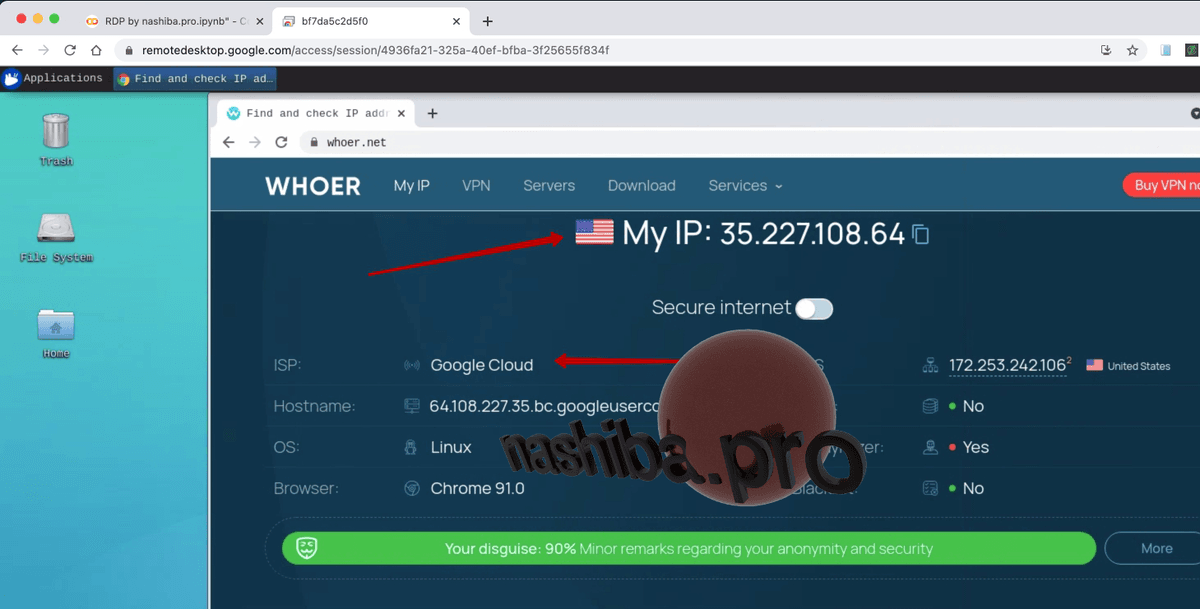Open VPN in the WHOER menu
Image resolution: width=1200 pixels, height=609 pixels.
(477, 186)
